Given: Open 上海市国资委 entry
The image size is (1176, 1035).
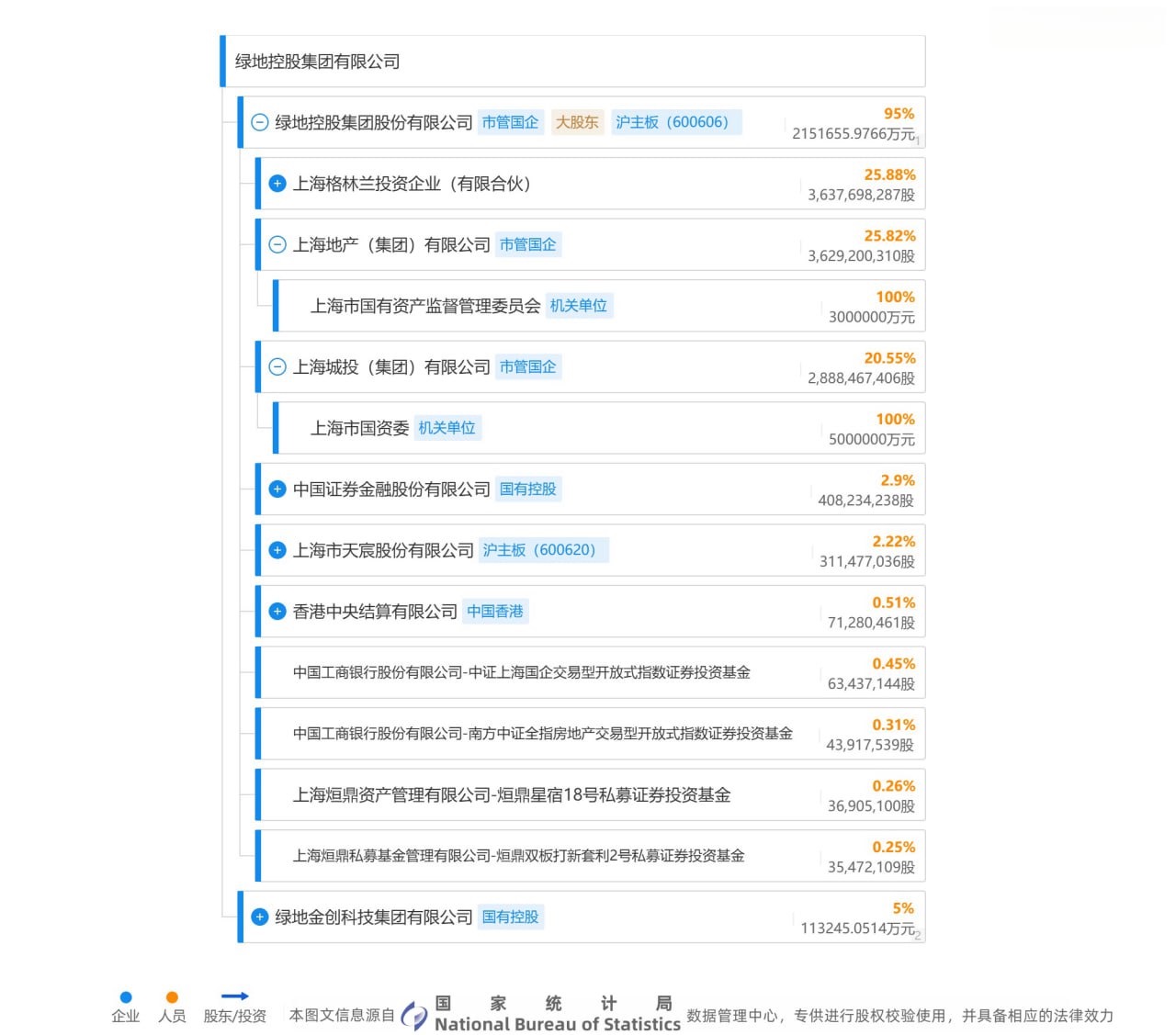Looking at the screenshot, I should click(359, 428).
